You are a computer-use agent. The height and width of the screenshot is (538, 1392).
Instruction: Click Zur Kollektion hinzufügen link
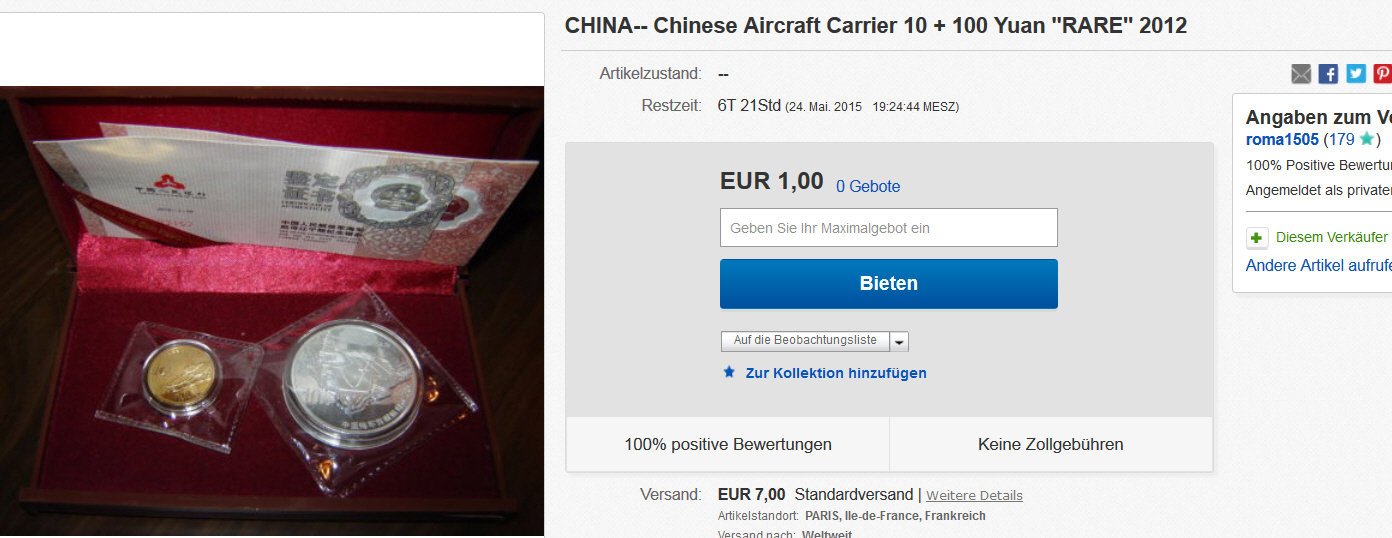tap(836, 373)
